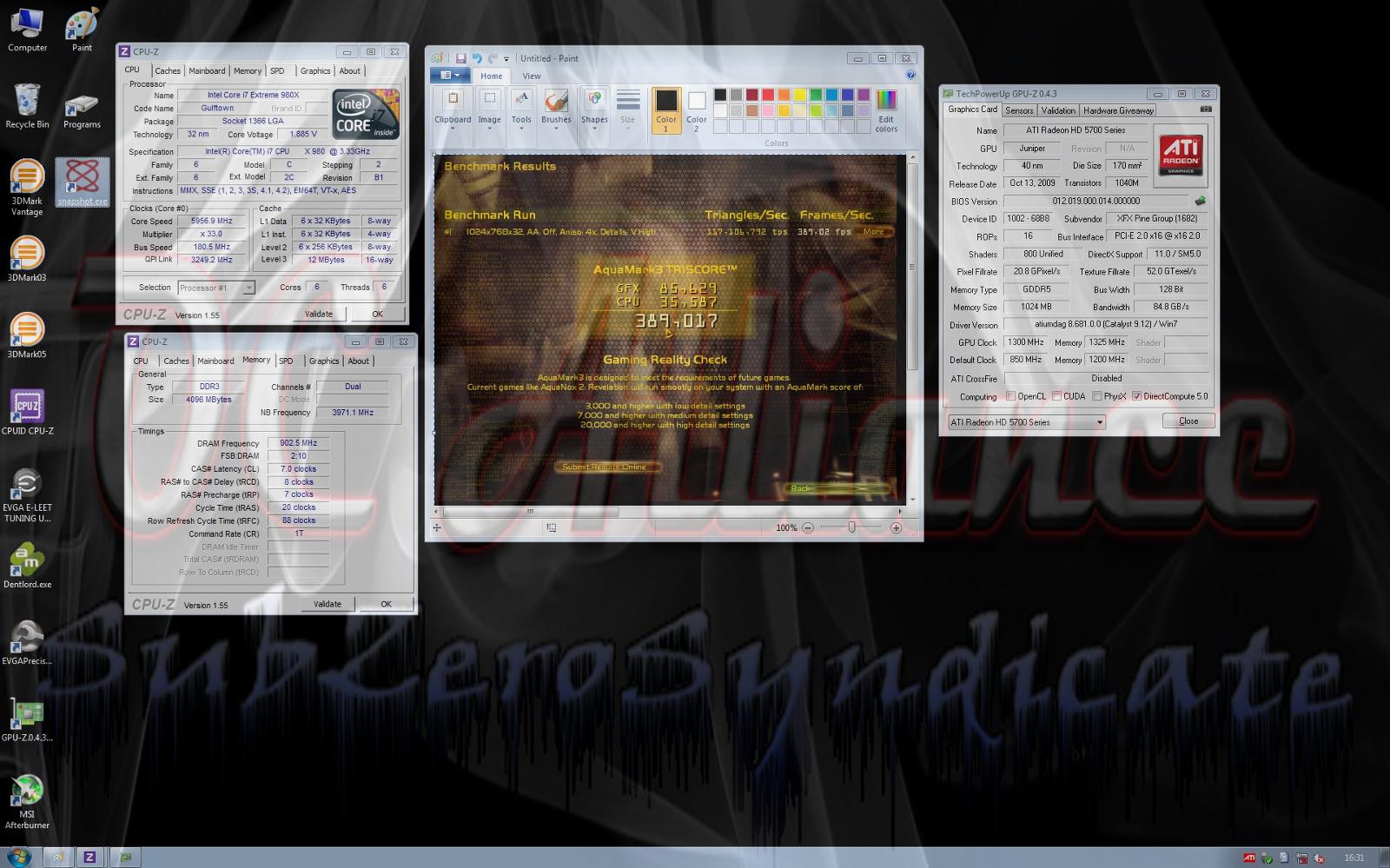The height and width of the screenshot is (868, 1390).
Task: Click Validate in the top CPU-Z window
Action: 318,314
